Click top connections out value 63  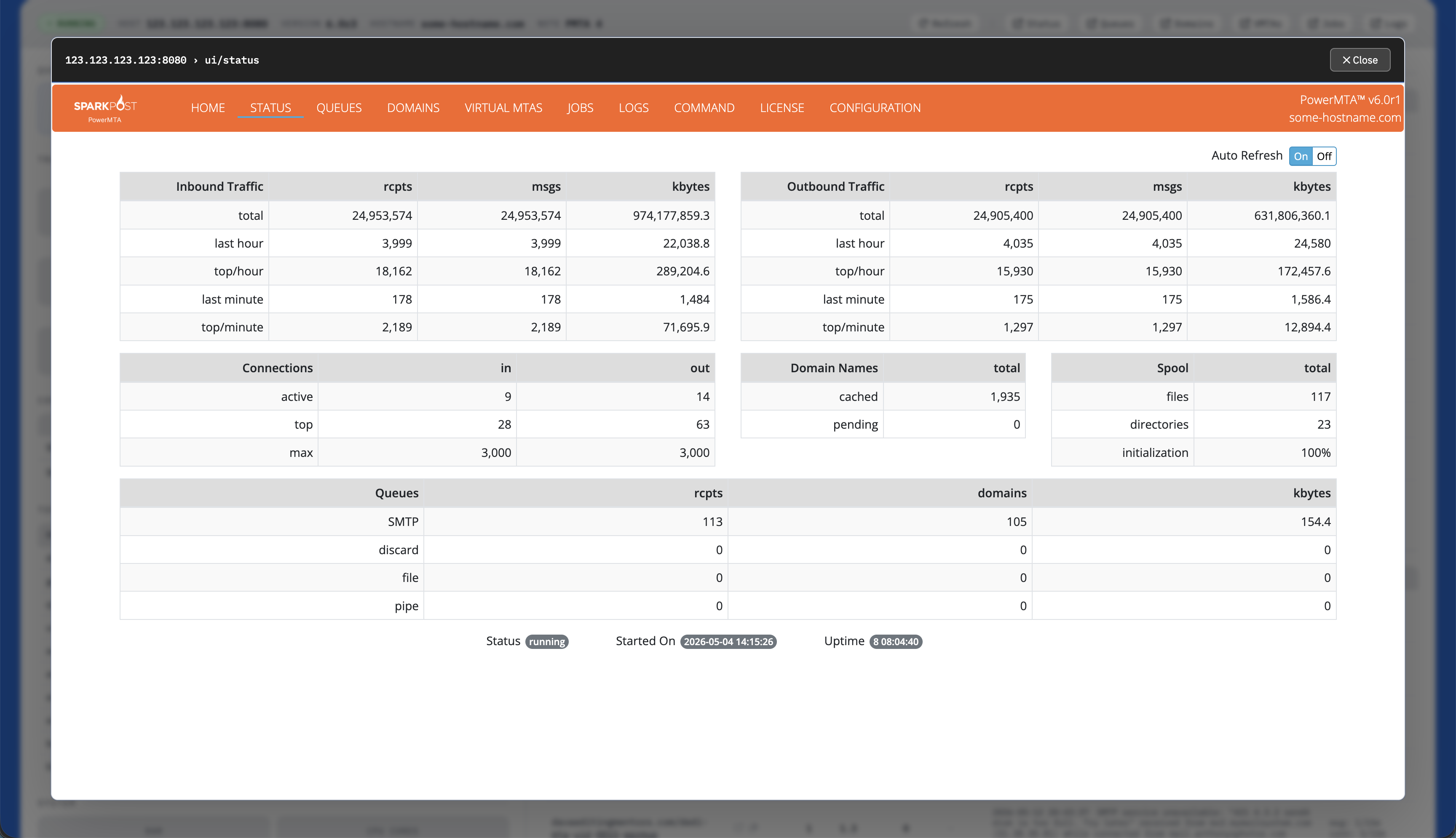(x=703, y=424)
